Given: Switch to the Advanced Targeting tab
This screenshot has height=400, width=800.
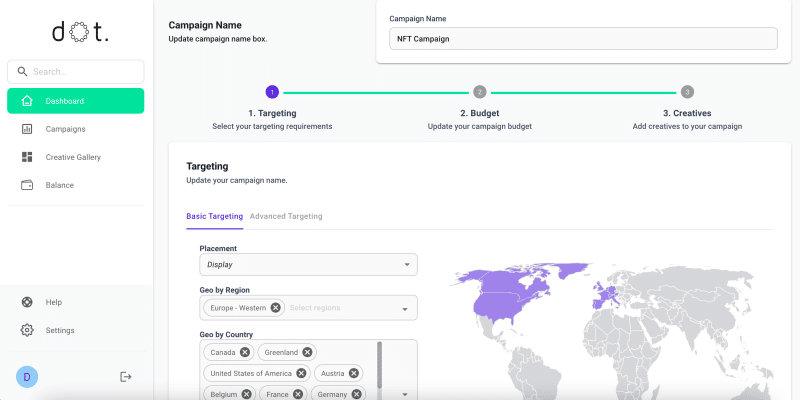Looking at the screenshot, I should [x=286, y=216].
